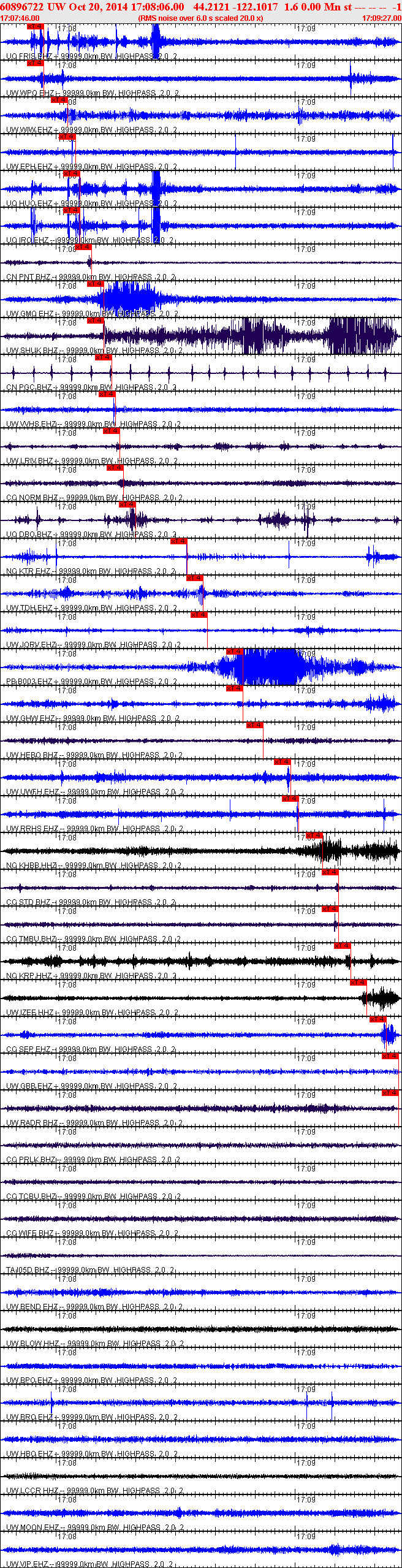The width and height of the screenshot is (402, 1568).
Task: Click the red pick marker on PB B003 trace
Action: (235, 652)
